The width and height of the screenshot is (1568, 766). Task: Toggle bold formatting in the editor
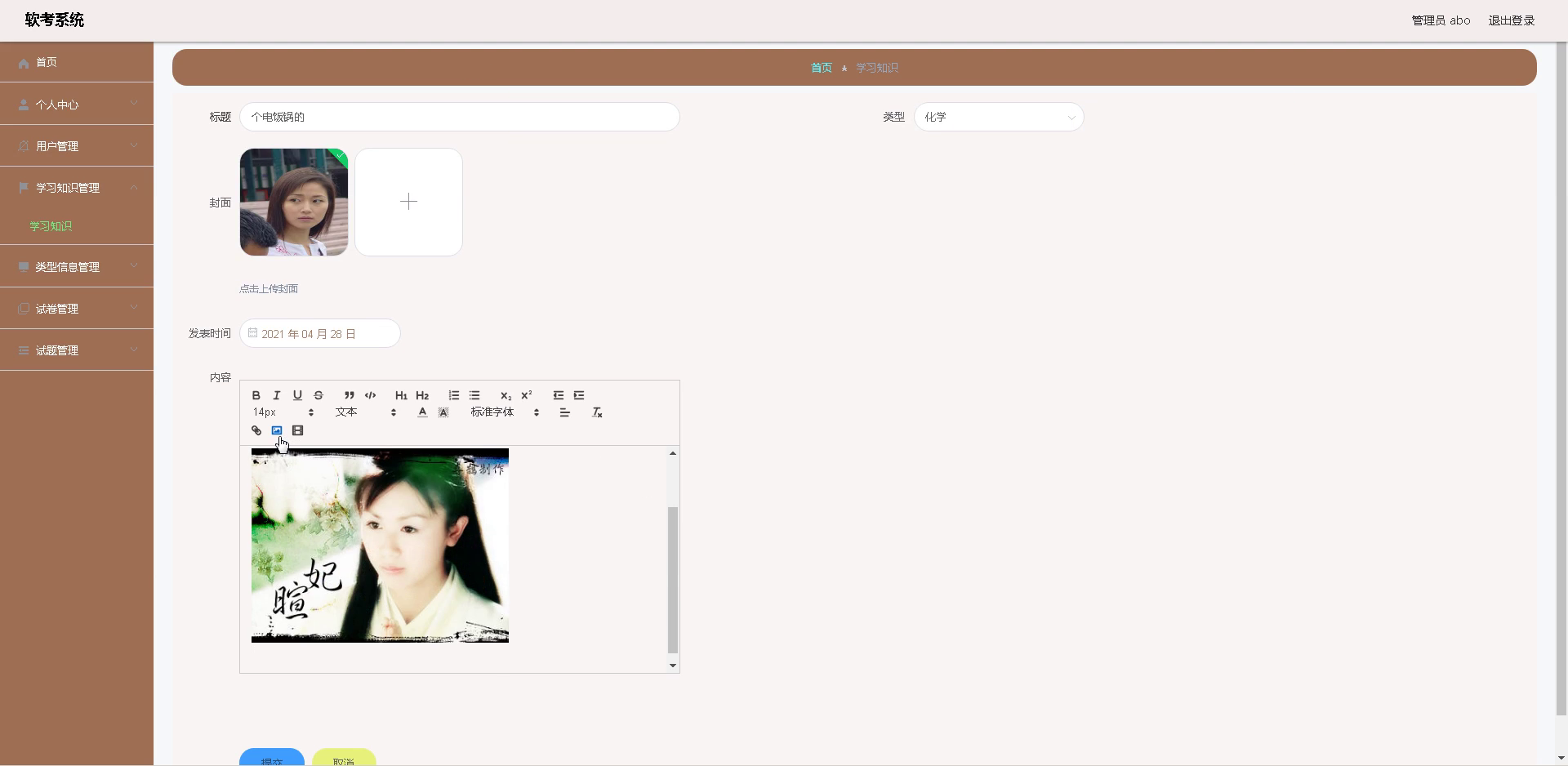[x=256, y=395]
